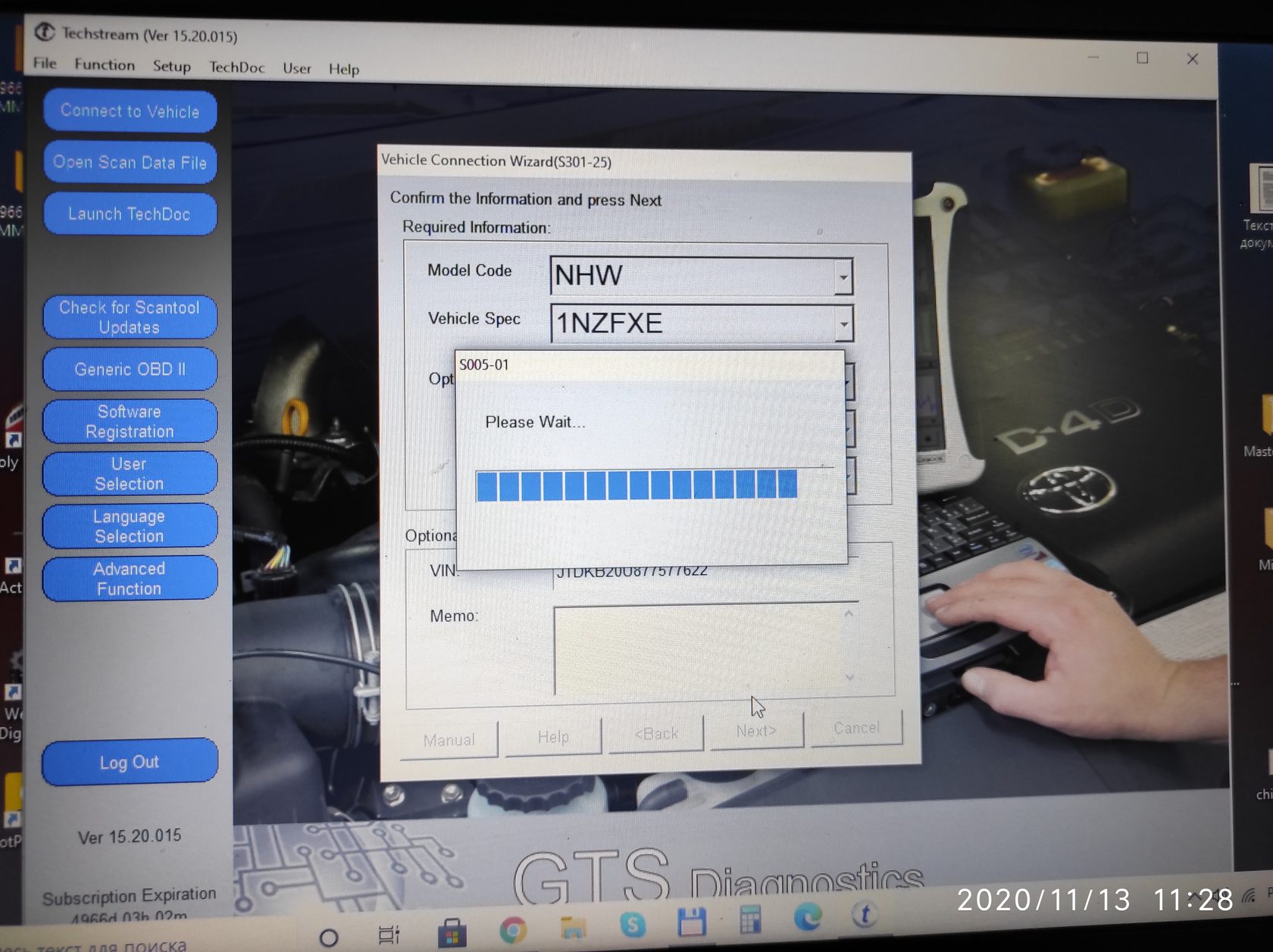
Task: Cancel the Vehicle Connection Wizard
Action: coord(857,728)
